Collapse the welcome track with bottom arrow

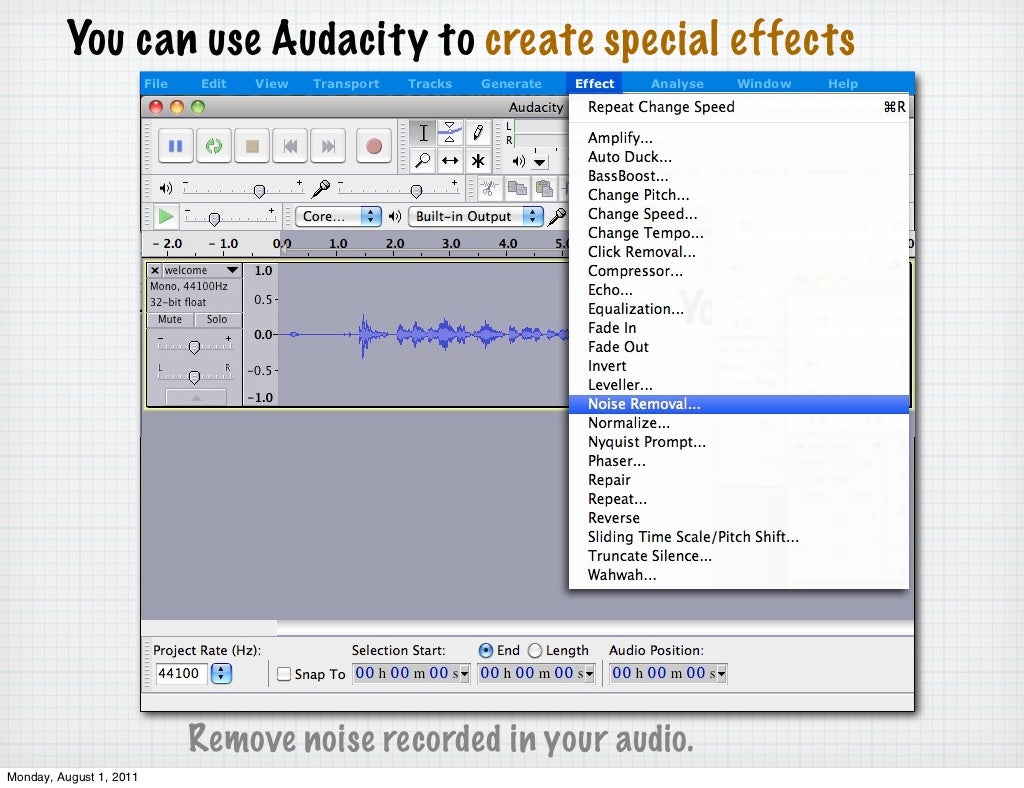coord(196,397)
